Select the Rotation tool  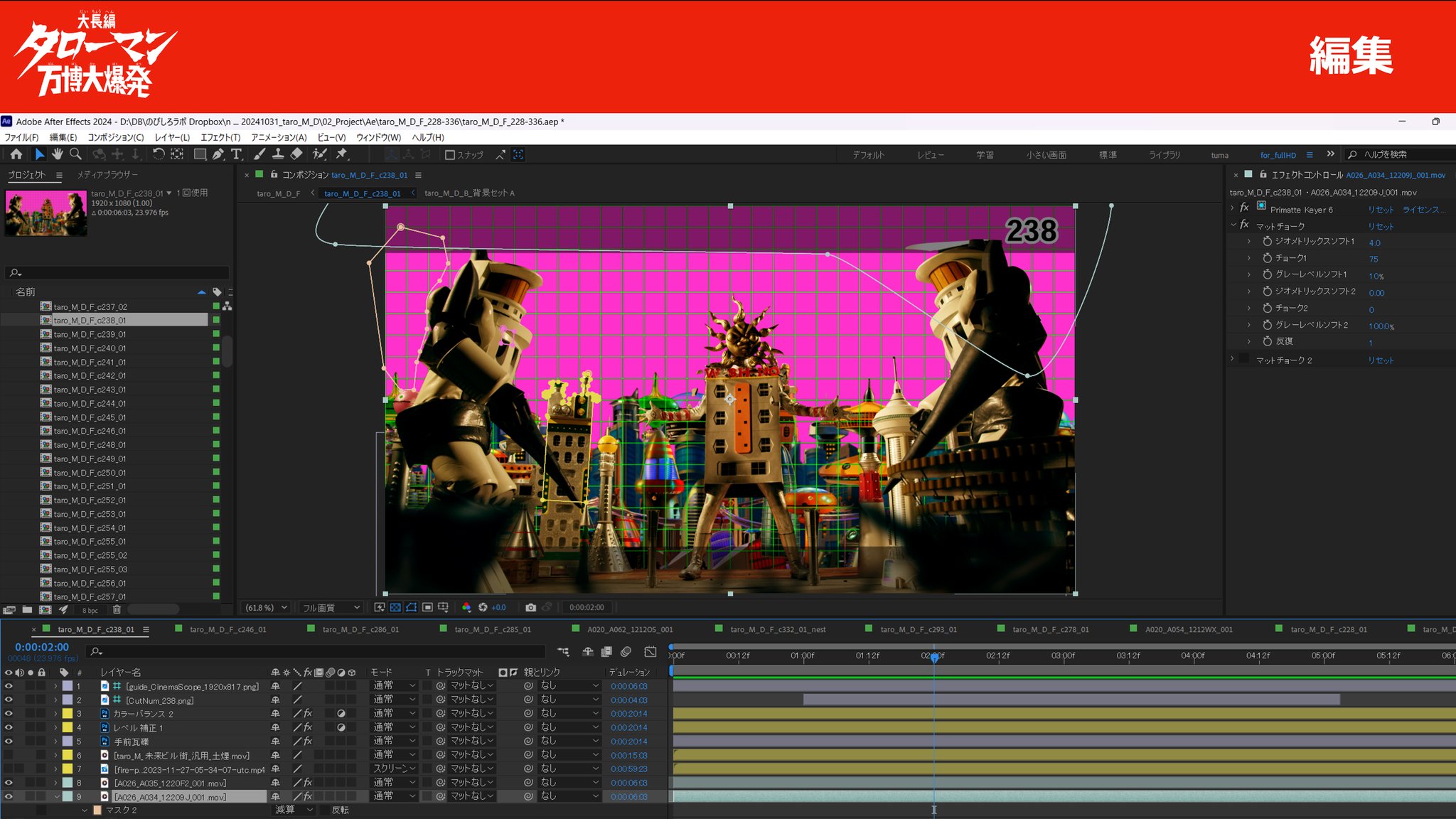159,154
